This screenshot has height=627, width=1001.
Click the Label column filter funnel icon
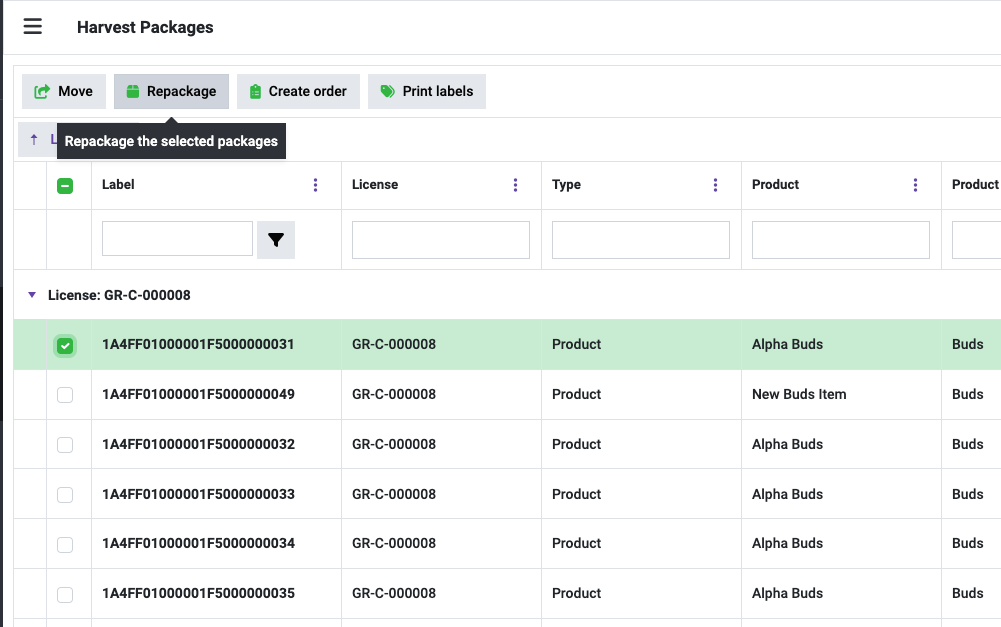(x=276, y=240)
